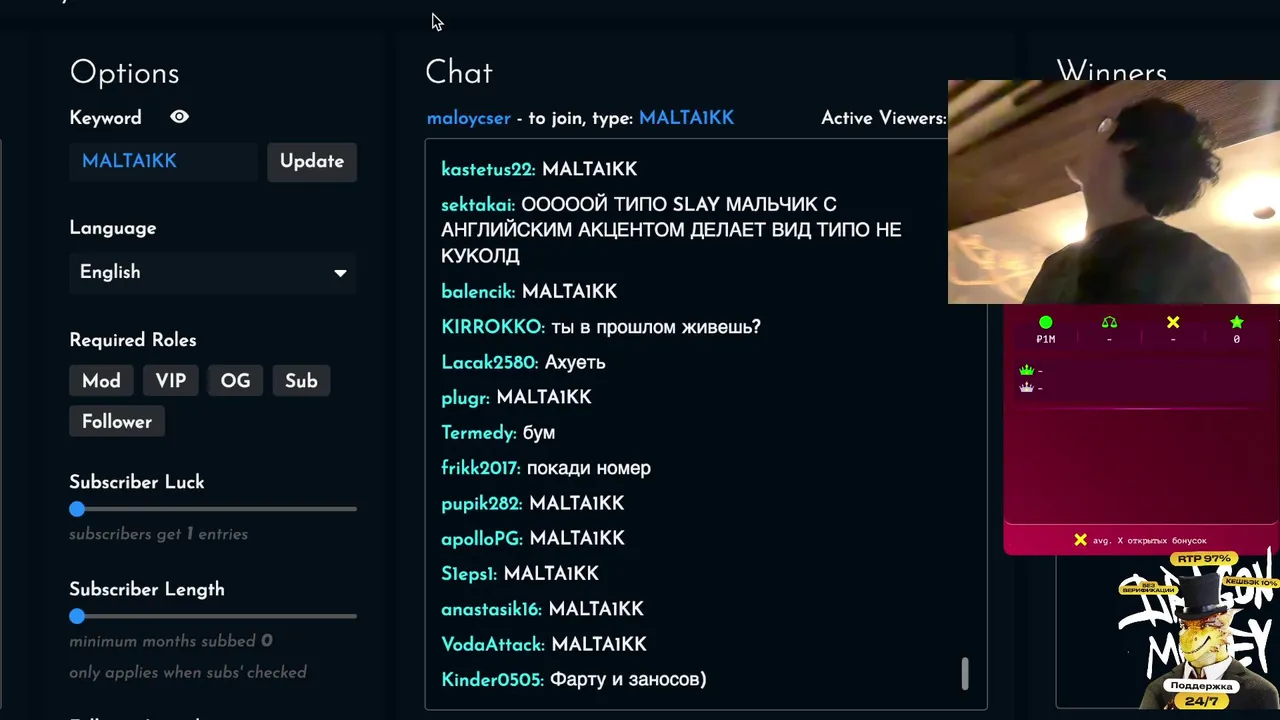Screen dimensions: 1280x720
Task: Open maloycser channel link
Action: (468, 118)
